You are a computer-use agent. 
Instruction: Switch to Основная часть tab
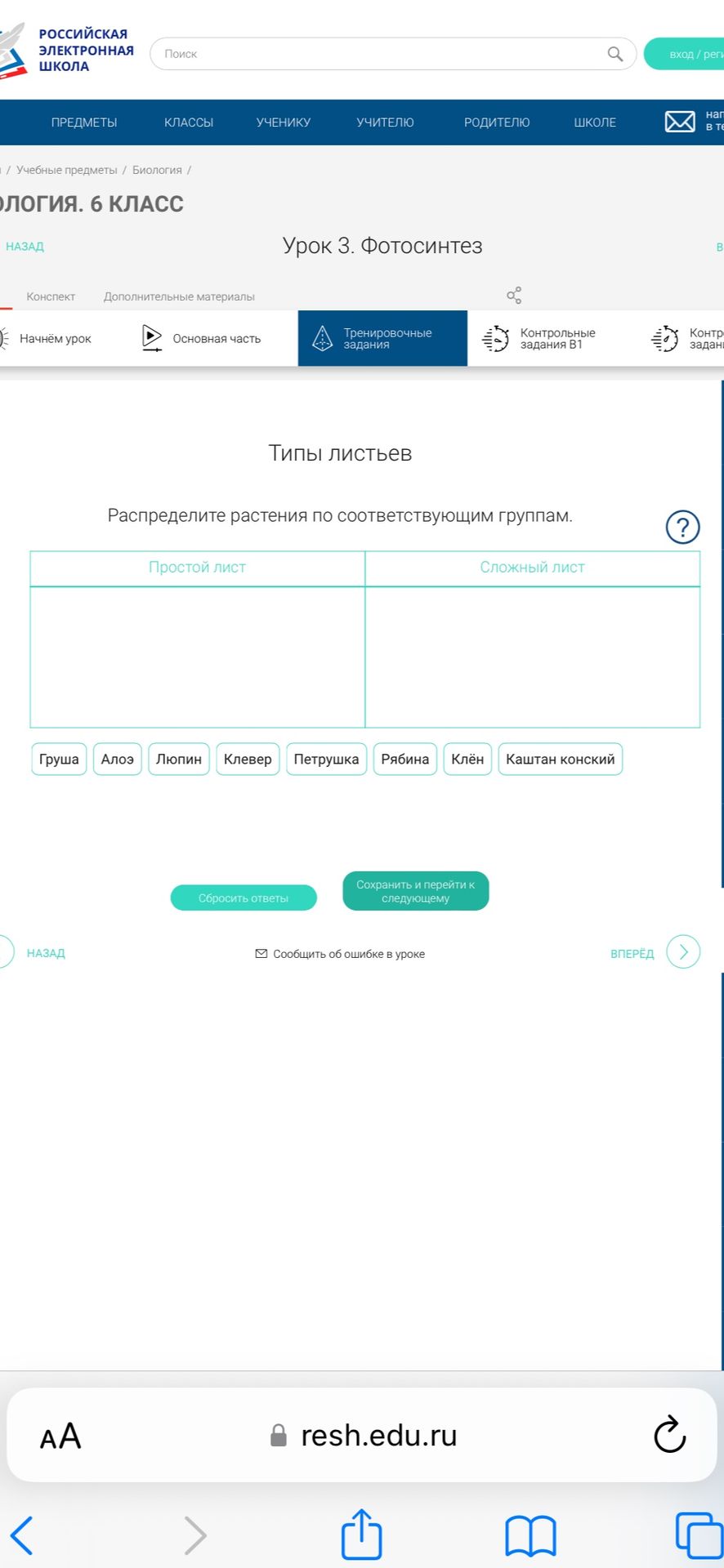click(x=201, y=338)
